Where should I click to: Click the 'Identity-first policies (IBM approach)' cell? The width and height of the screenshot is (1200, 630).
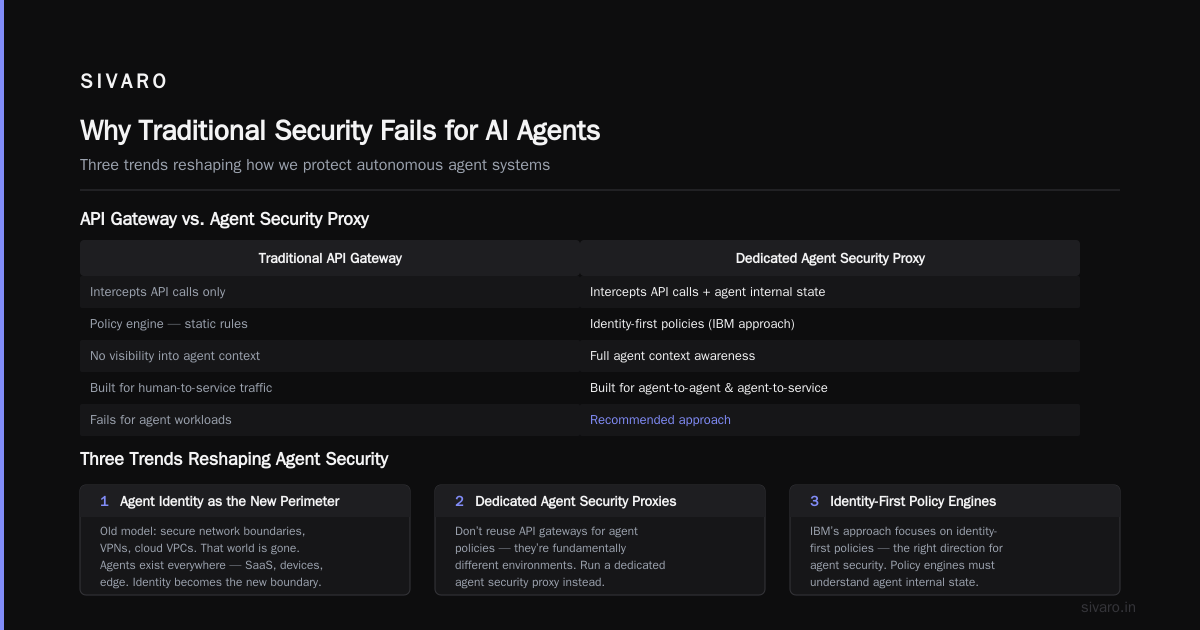830,324
